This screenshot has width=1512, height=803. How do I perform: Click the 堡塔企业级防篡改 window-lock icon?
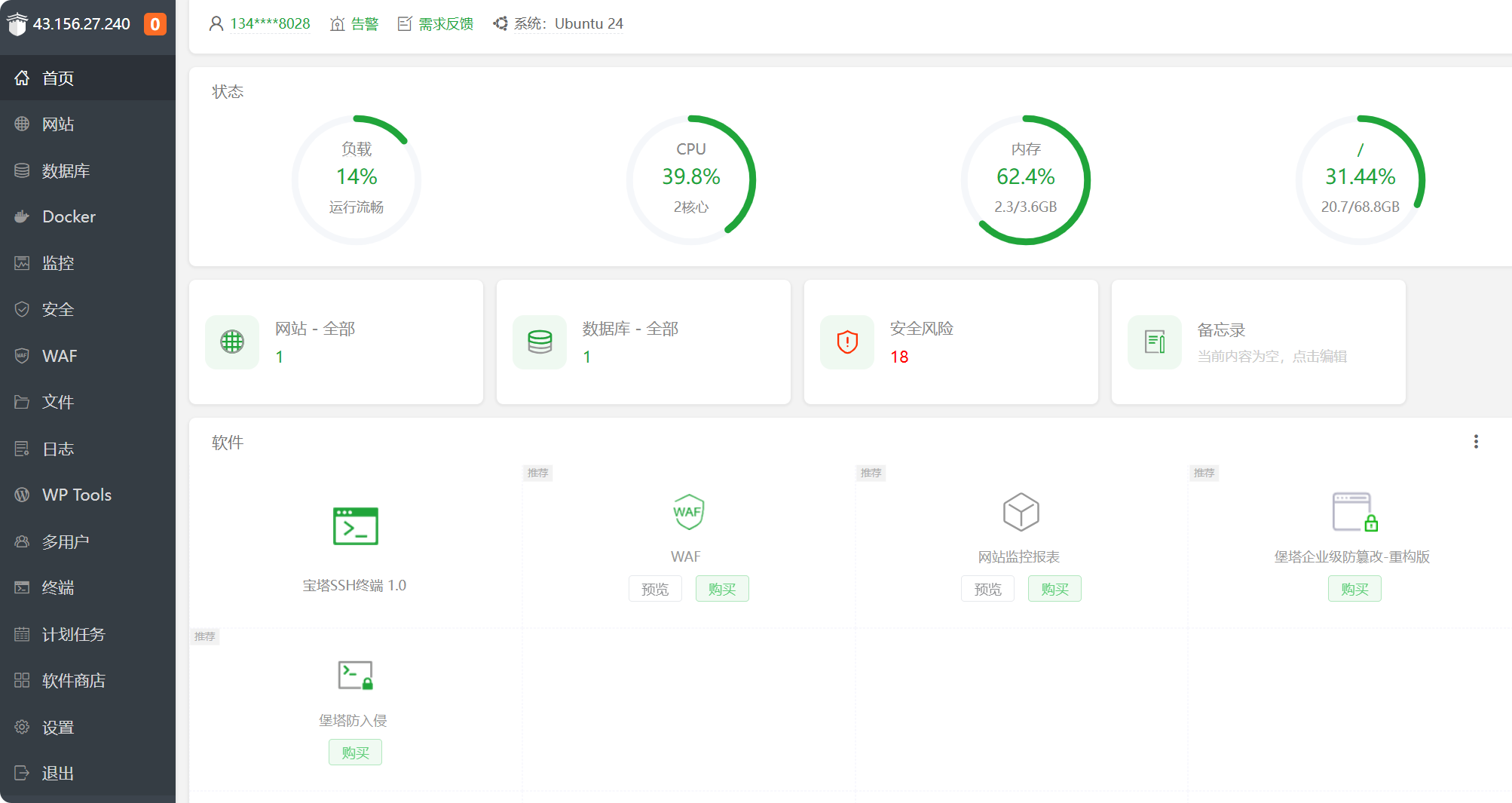coord(1354,512)
